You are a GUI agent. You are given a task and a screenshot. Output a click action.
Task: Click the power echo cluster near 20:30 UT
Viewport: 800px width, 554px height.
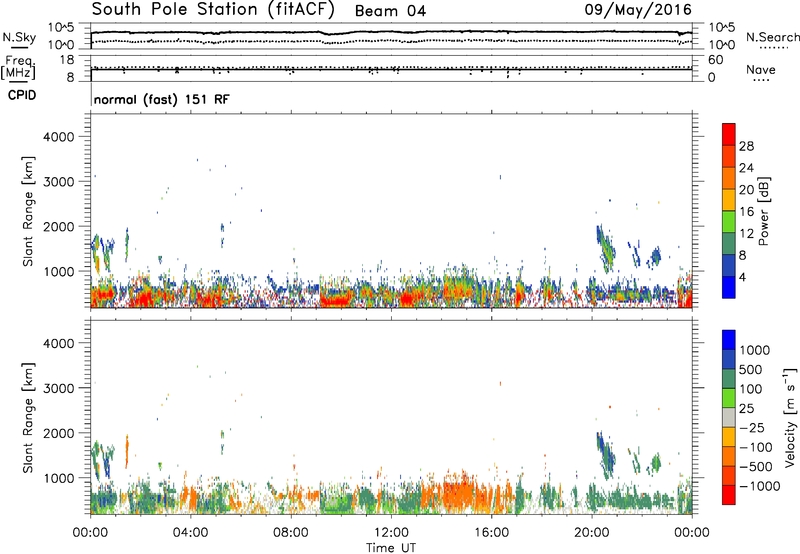click(606, 248)
